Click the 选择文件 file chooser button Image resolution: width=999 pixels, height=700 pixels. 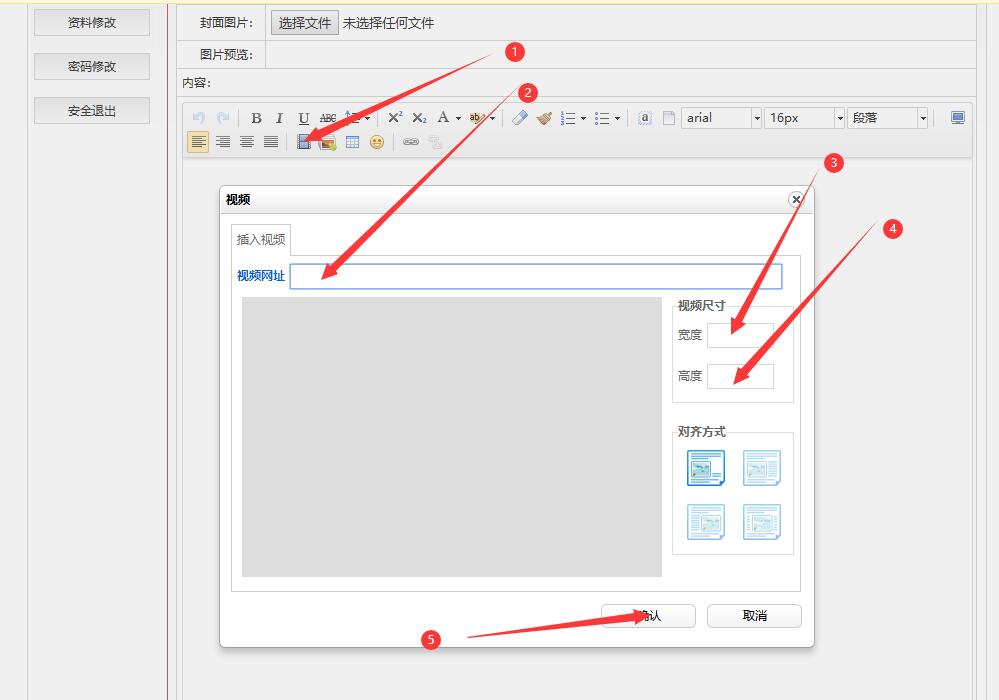point(305,23)
